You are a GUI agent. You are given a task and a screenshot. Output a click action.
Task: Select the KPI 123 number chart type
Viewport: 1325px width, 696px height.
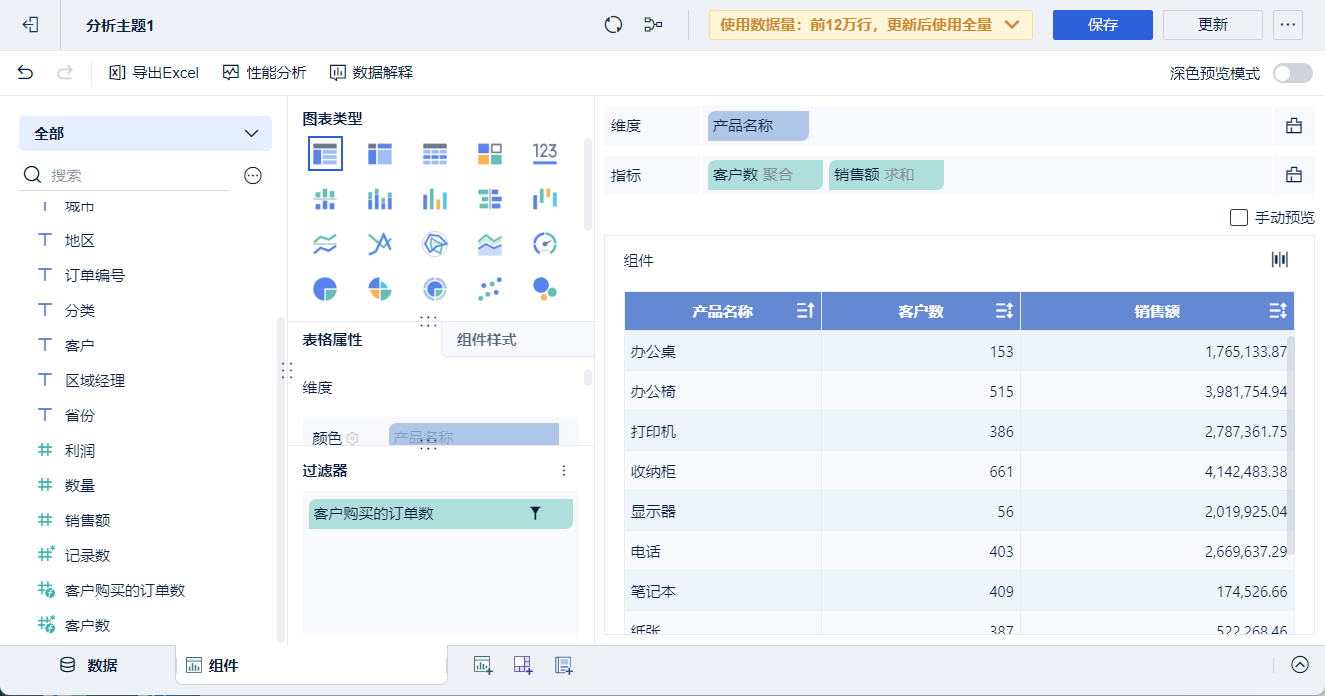(545, 153)
